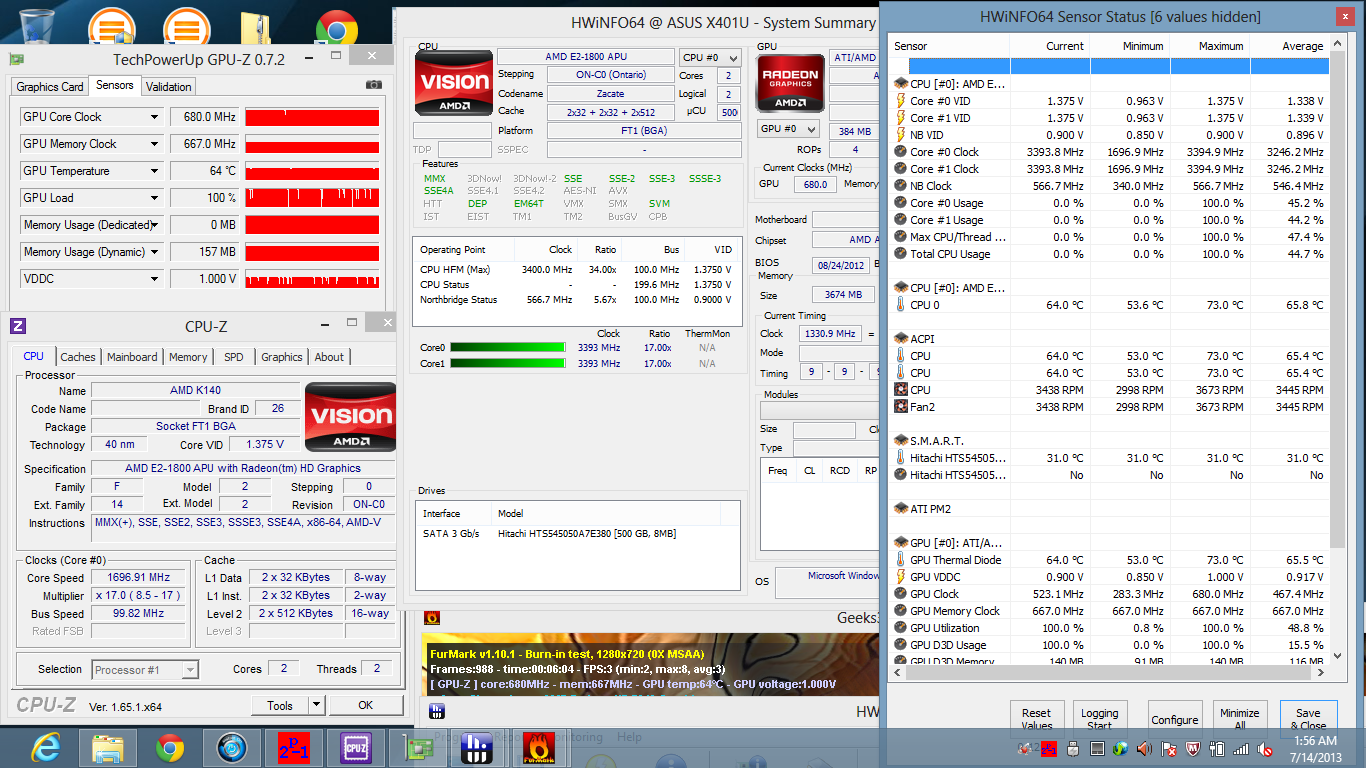Click the GPU-Z camera screenshot icon
The width and height of the screenshot is (1366, 768).
pyautogui.click(x=373, y=86)
